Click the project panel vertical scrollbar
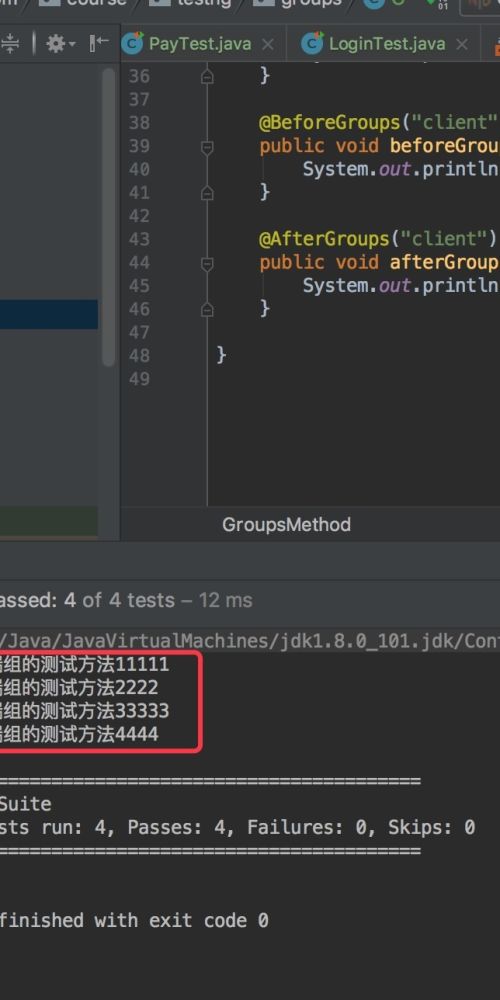500x1000 pixels. 108,217
